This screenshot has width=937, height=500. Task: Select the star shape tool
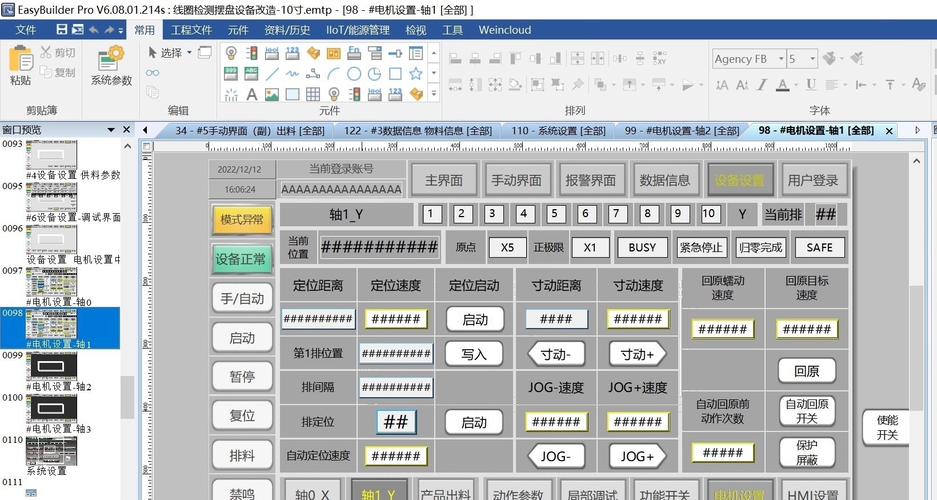point(416,73)
